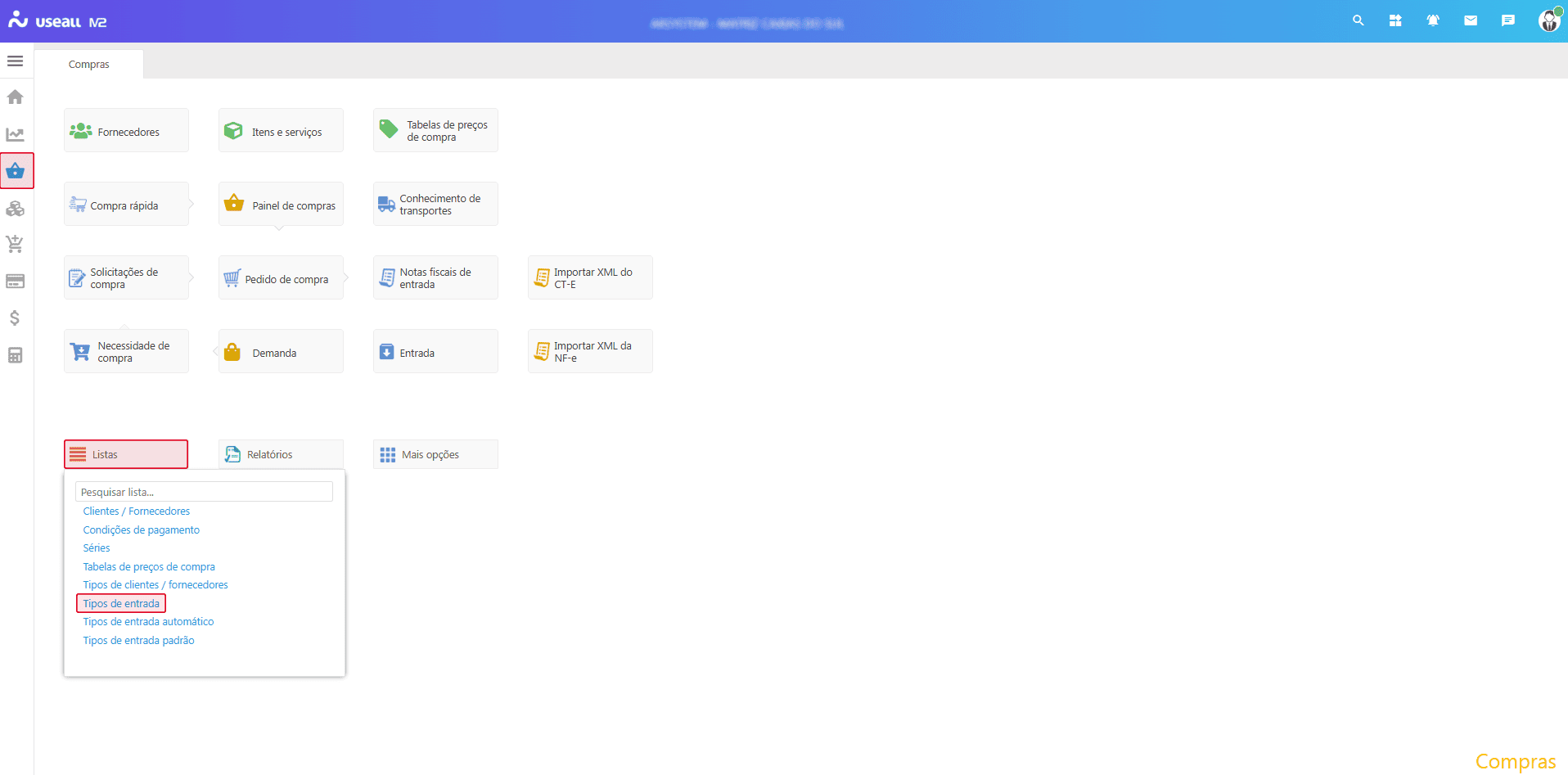The image size is (1568, 775).
Task: Open the chart analytics sidebar icon
Action: pos(15,134)
